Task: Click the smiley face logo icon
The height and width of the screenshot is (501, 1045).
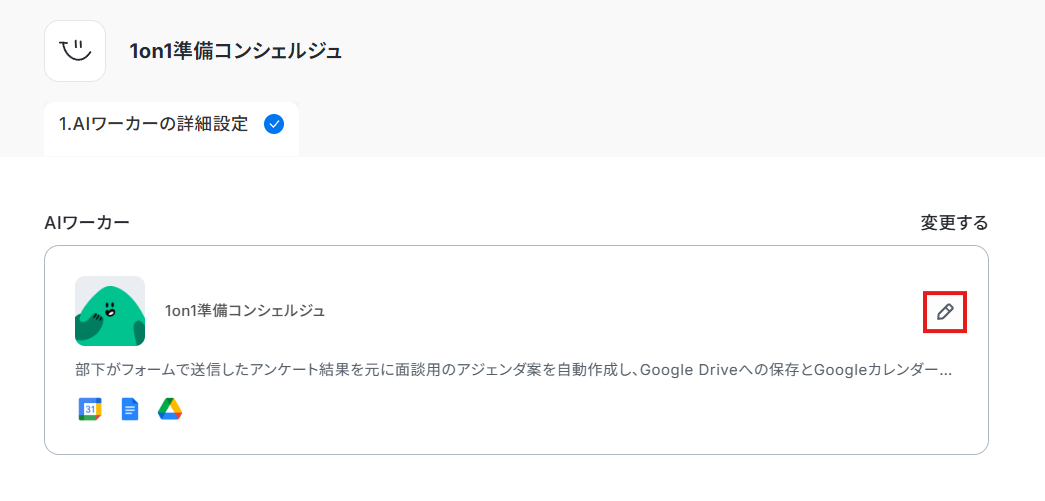Action: point(75,50)
